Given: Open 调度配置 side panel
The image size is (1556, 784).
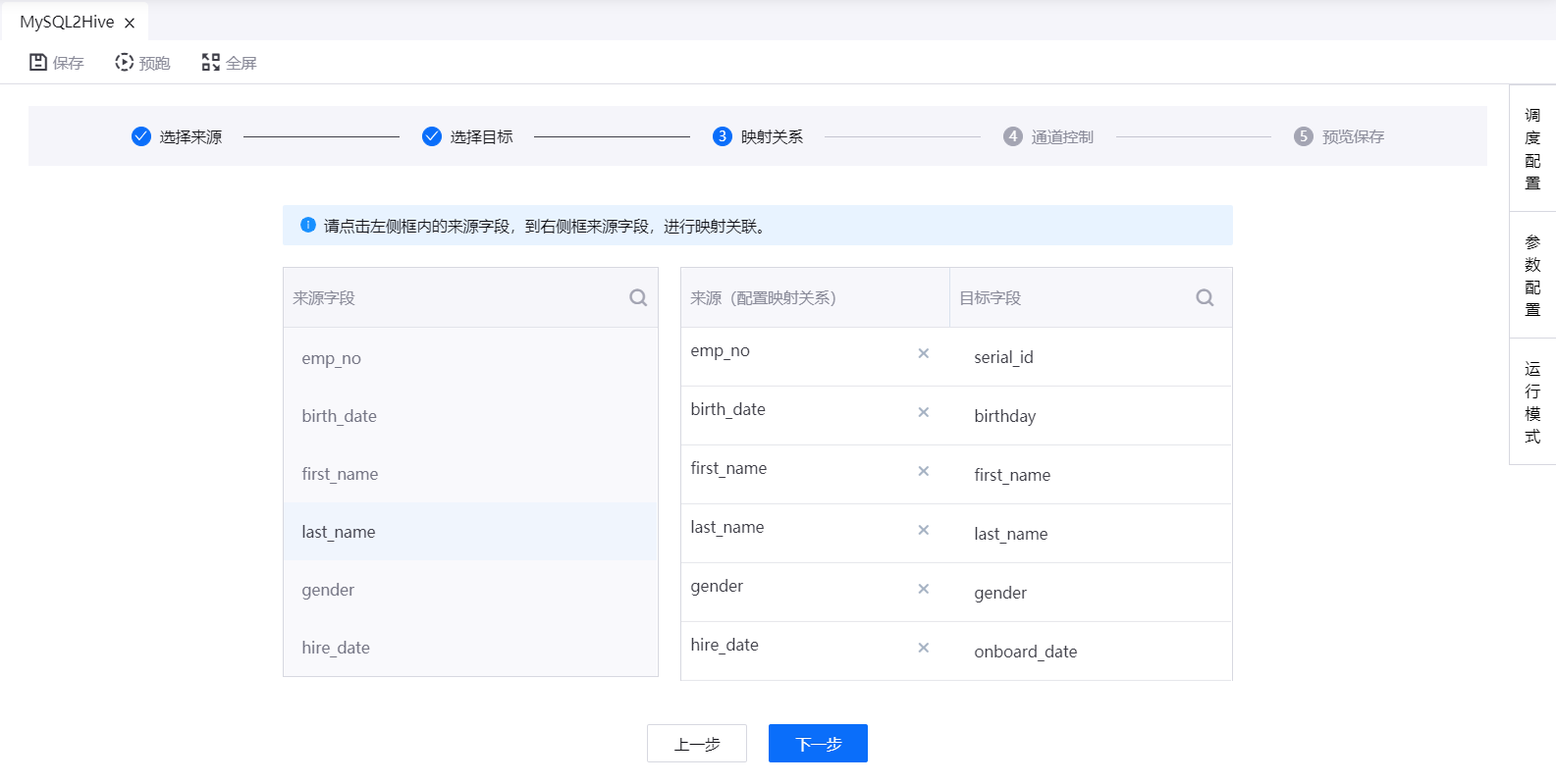Looking at the screenshot, I should pos(1532,149).
